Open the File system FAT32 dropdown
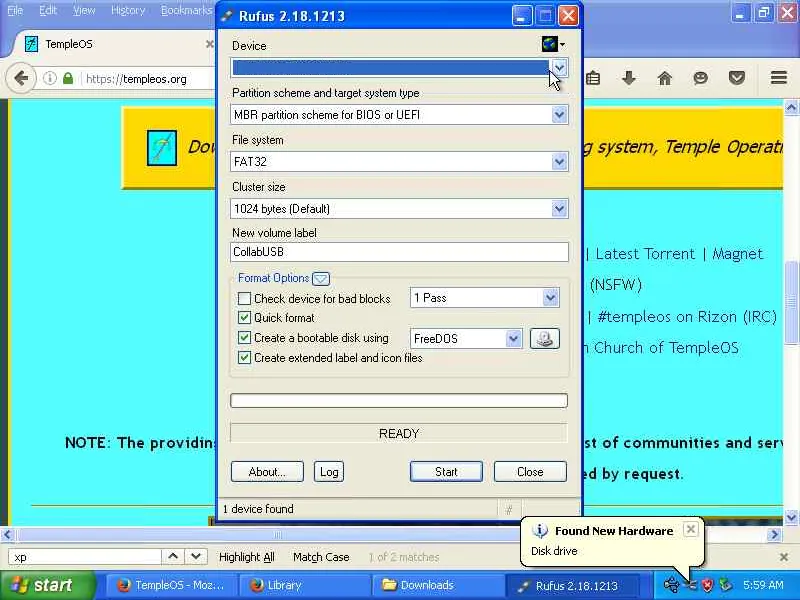800x600 pixels. click(x=559, y=161)
